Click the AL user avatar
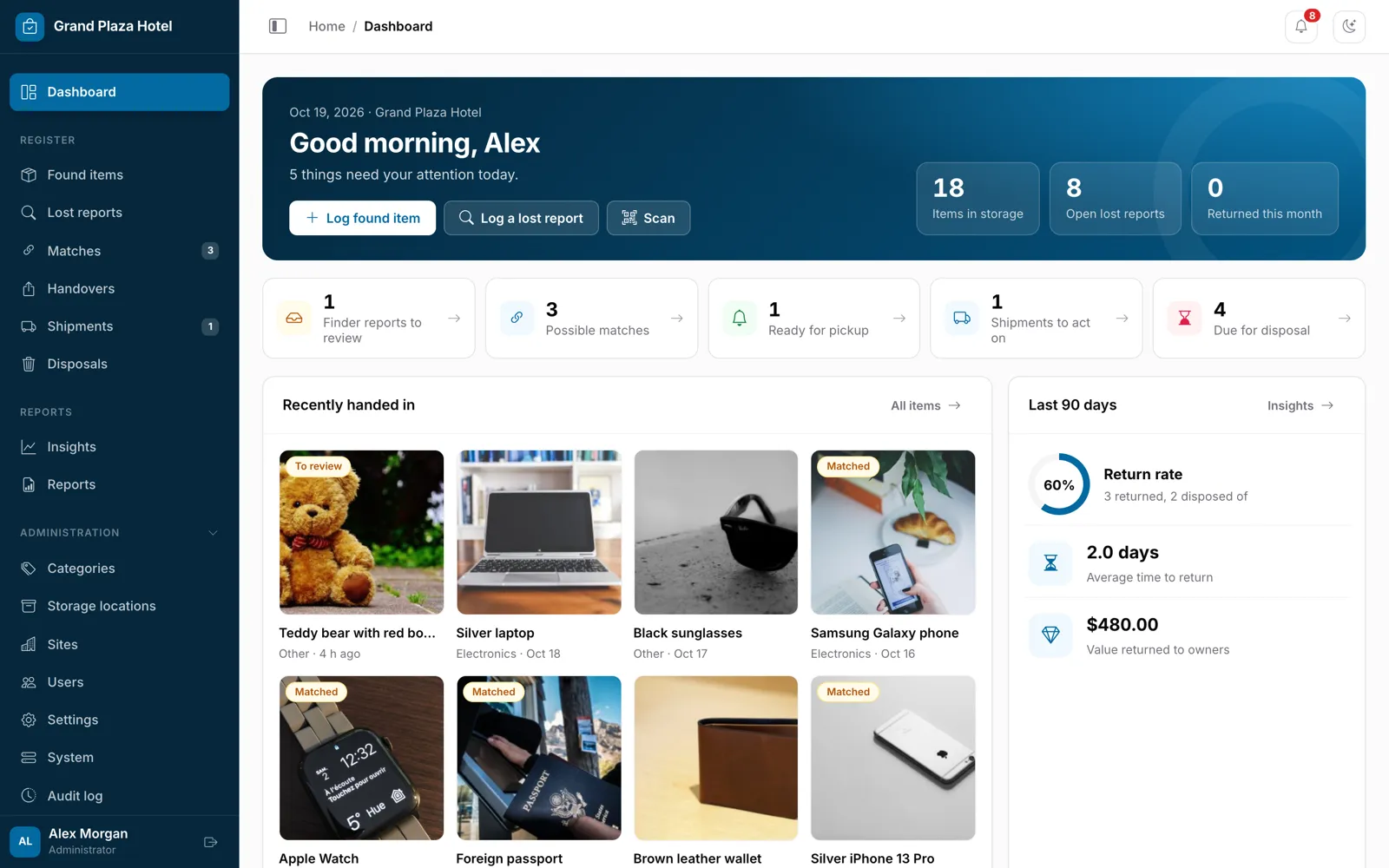This screenshot has width=1389, height=868. coord(25,841)
